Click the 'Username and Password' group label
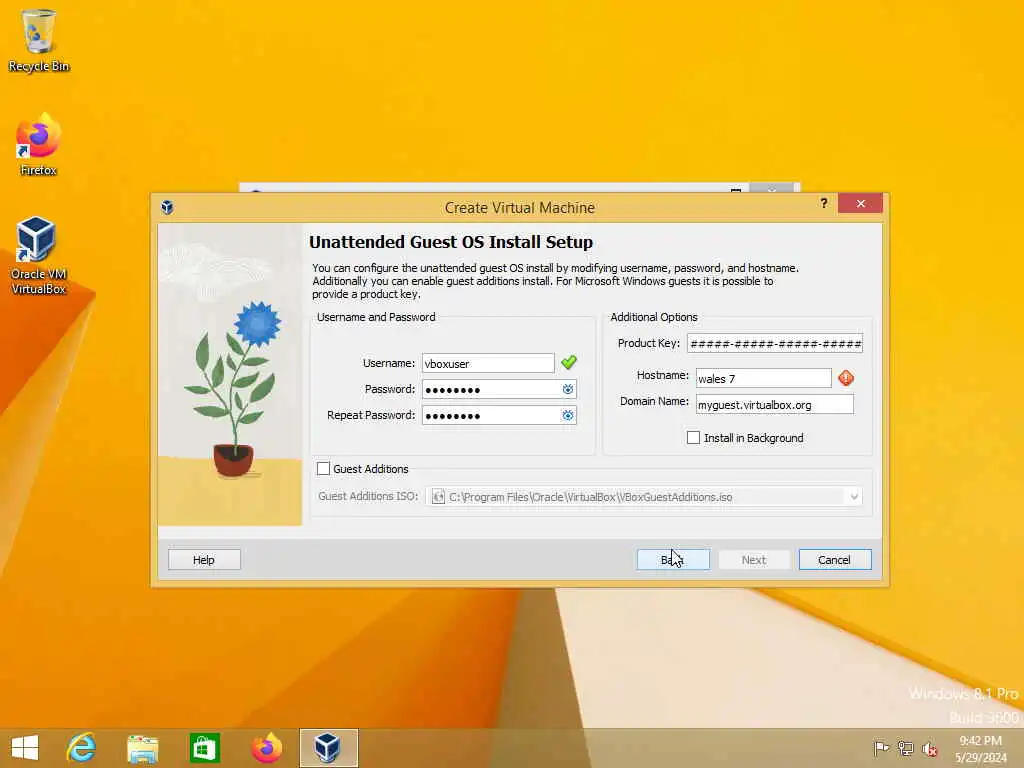The height and width of the screenshot is (768, 1024). (376, 317)
